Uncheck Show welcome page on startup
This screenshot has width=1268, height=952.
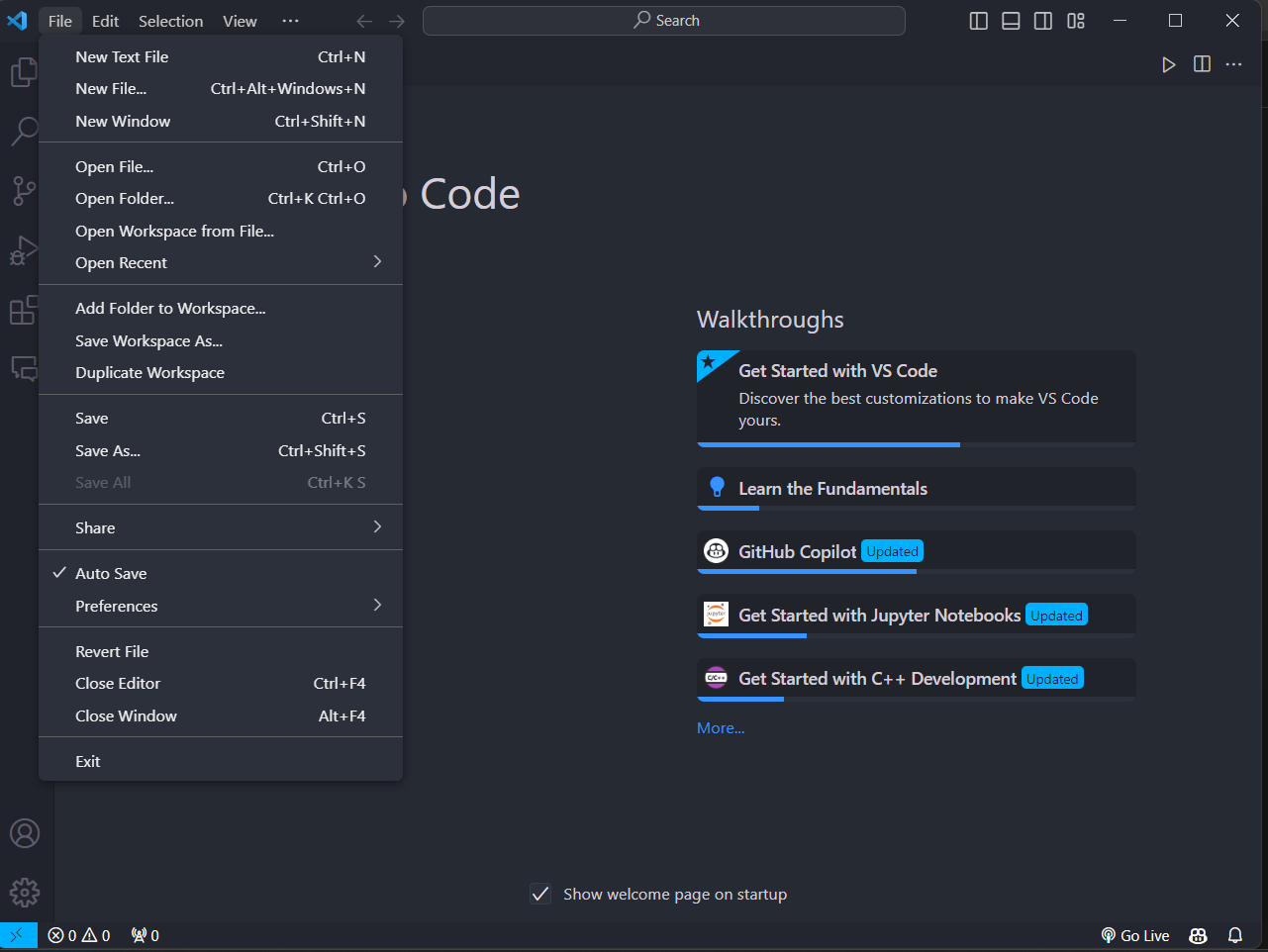pos(540,895)
